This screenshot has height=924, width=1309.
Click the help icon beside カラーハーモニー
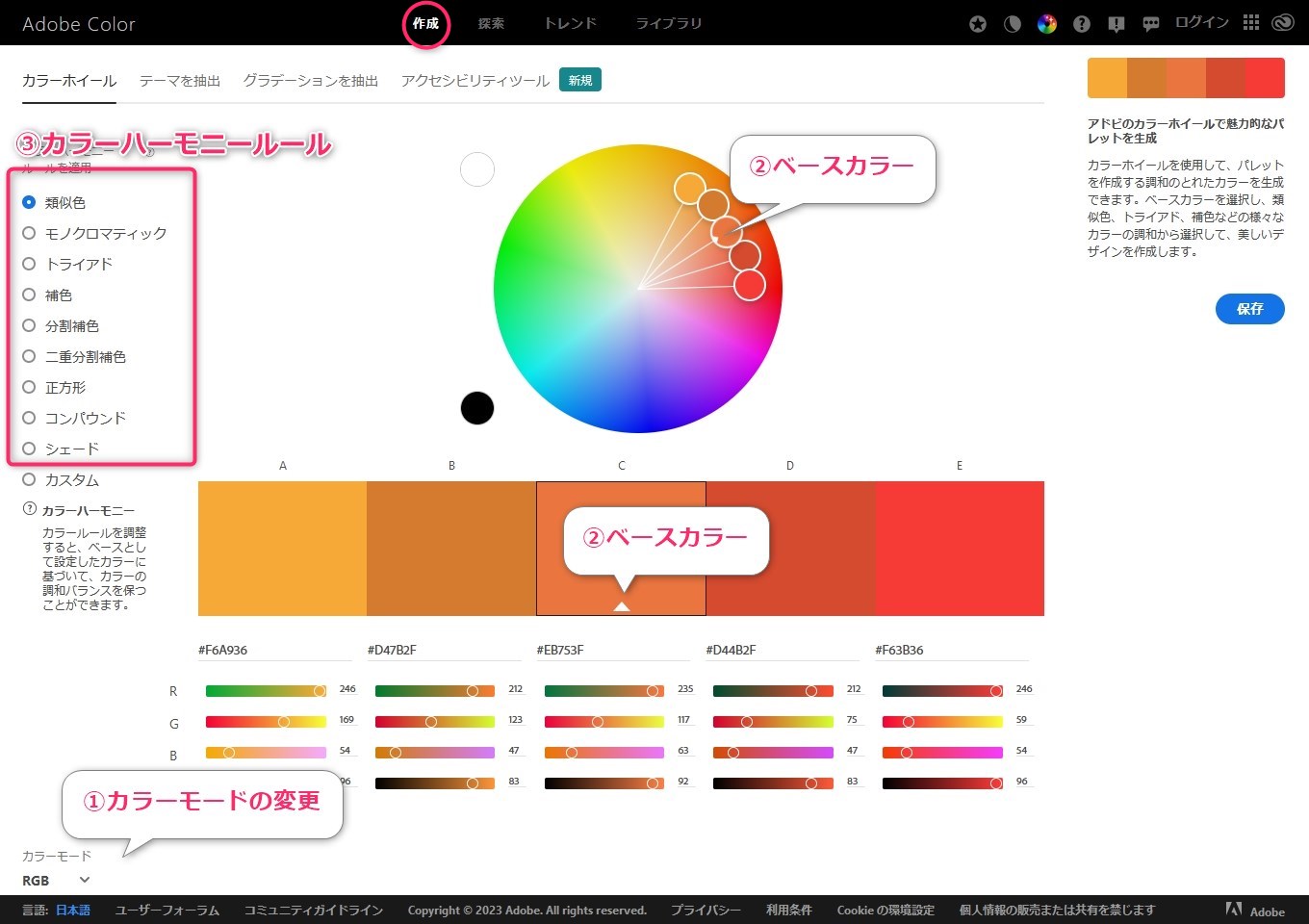pos(30,509)
